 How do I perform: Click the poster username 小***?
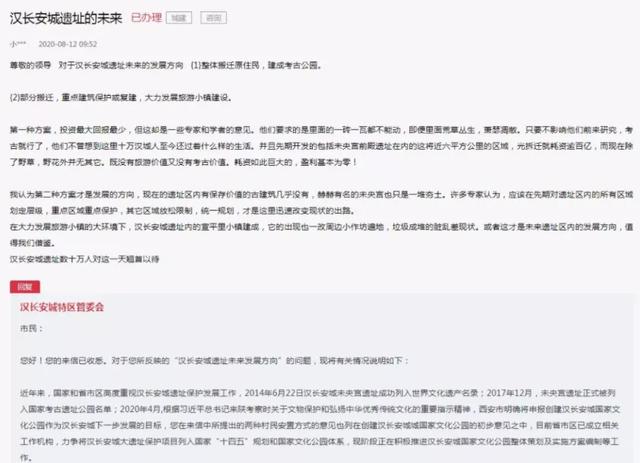tap(18, 44)
